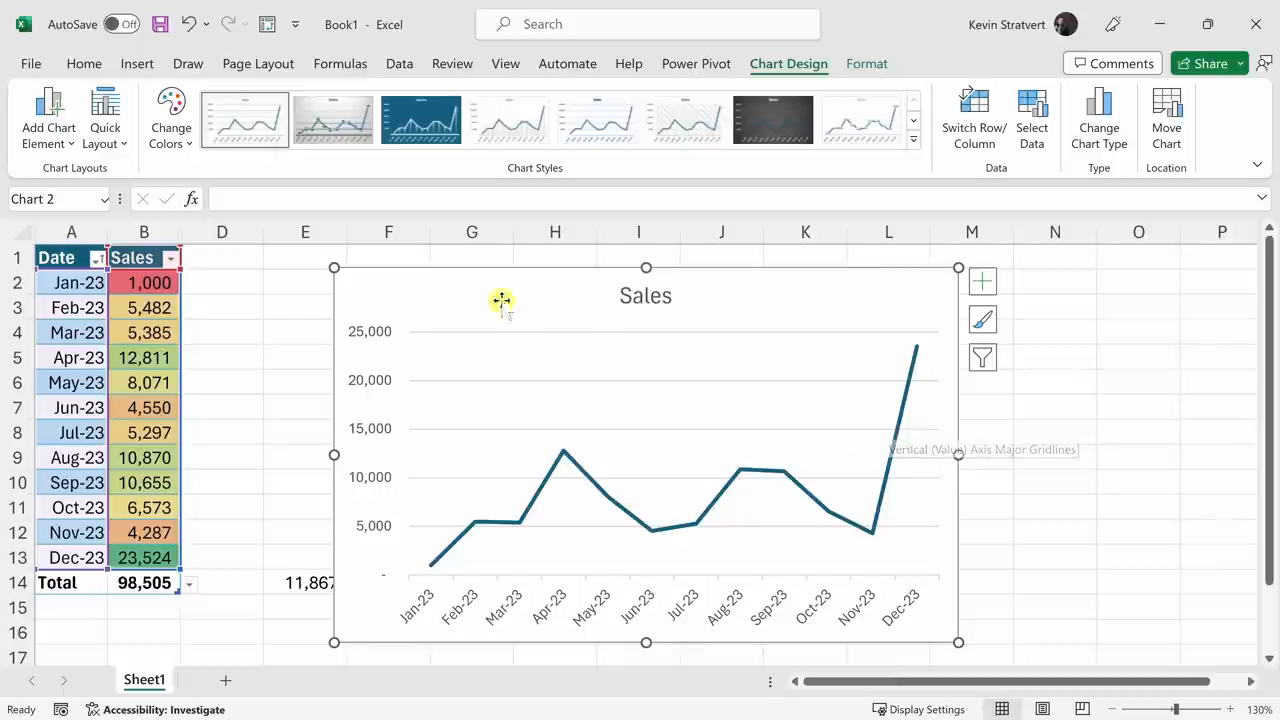Click Change Chart Type button
This screenshot has width=1280, height=720.
[x=1099, y=119]
